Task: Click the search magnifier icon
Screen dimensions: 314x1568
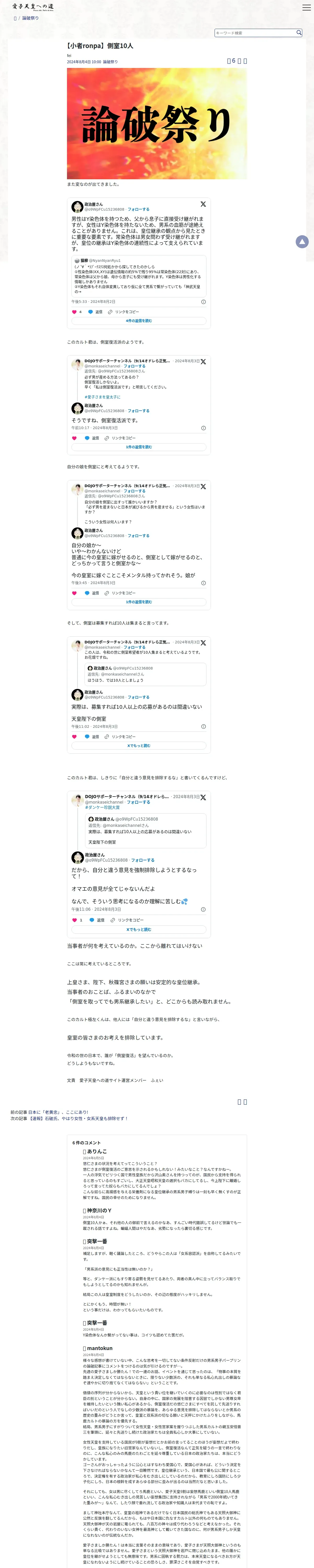Action: click(299, 33)
